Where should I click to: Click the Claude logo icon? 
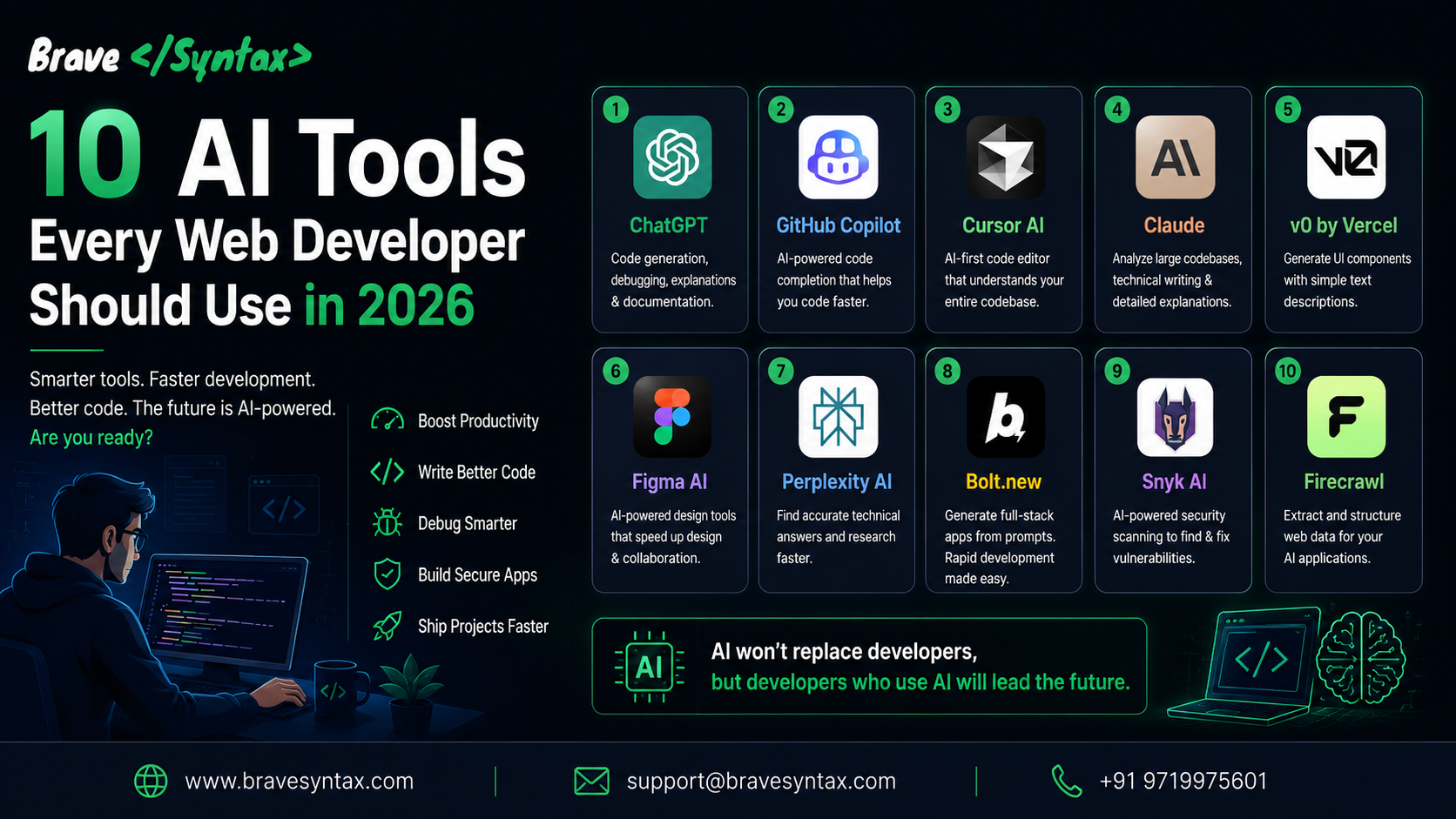tap(1175, 157)
